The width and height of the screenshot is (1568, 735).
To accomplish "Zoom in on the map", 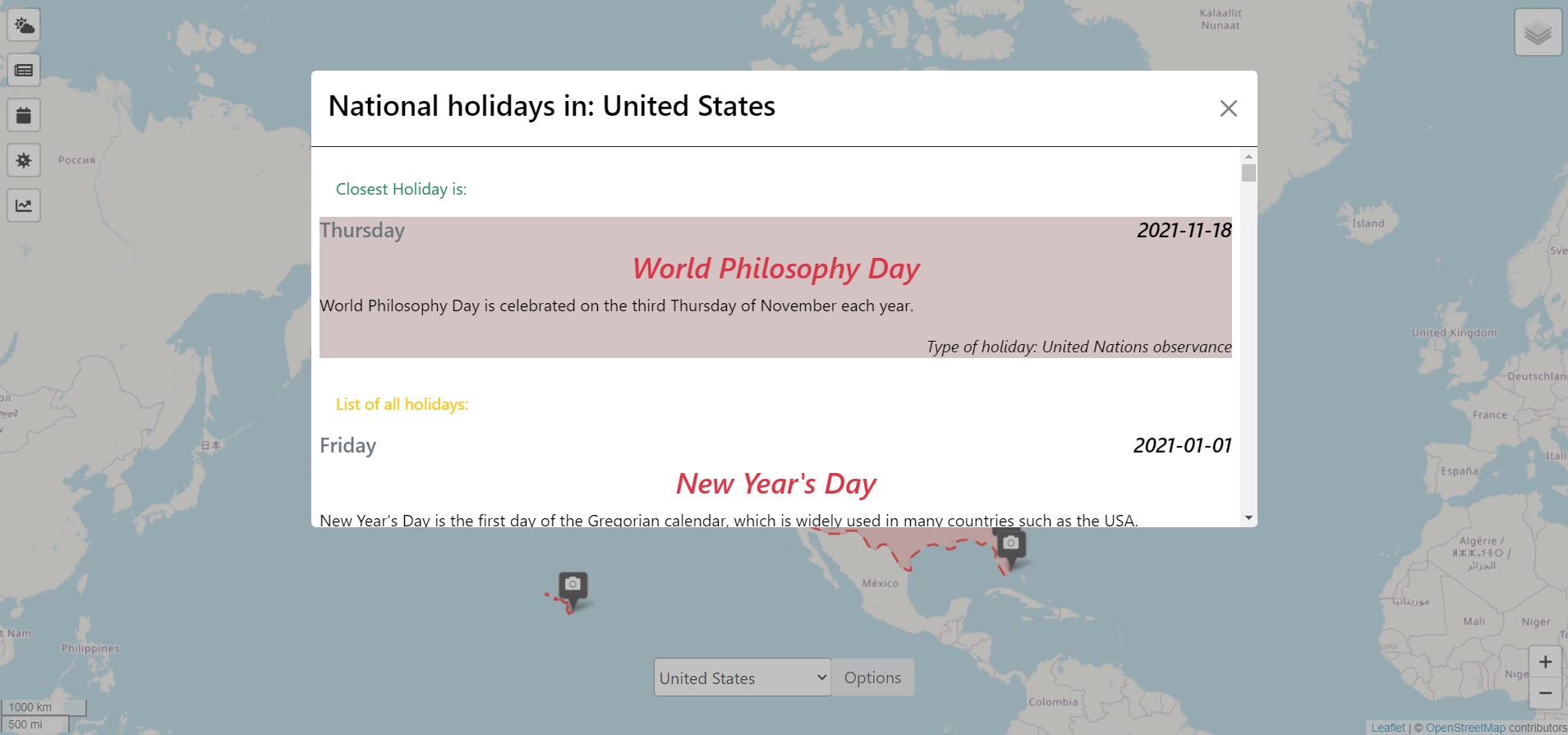I will 1544,662.
